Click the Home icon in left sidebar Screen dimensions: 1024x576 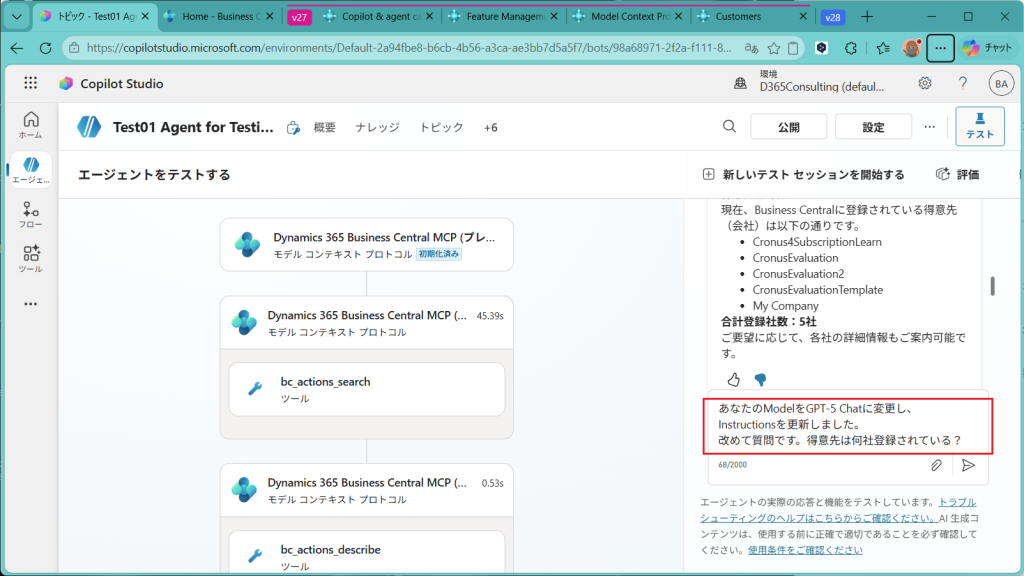(x=30, y=124)
